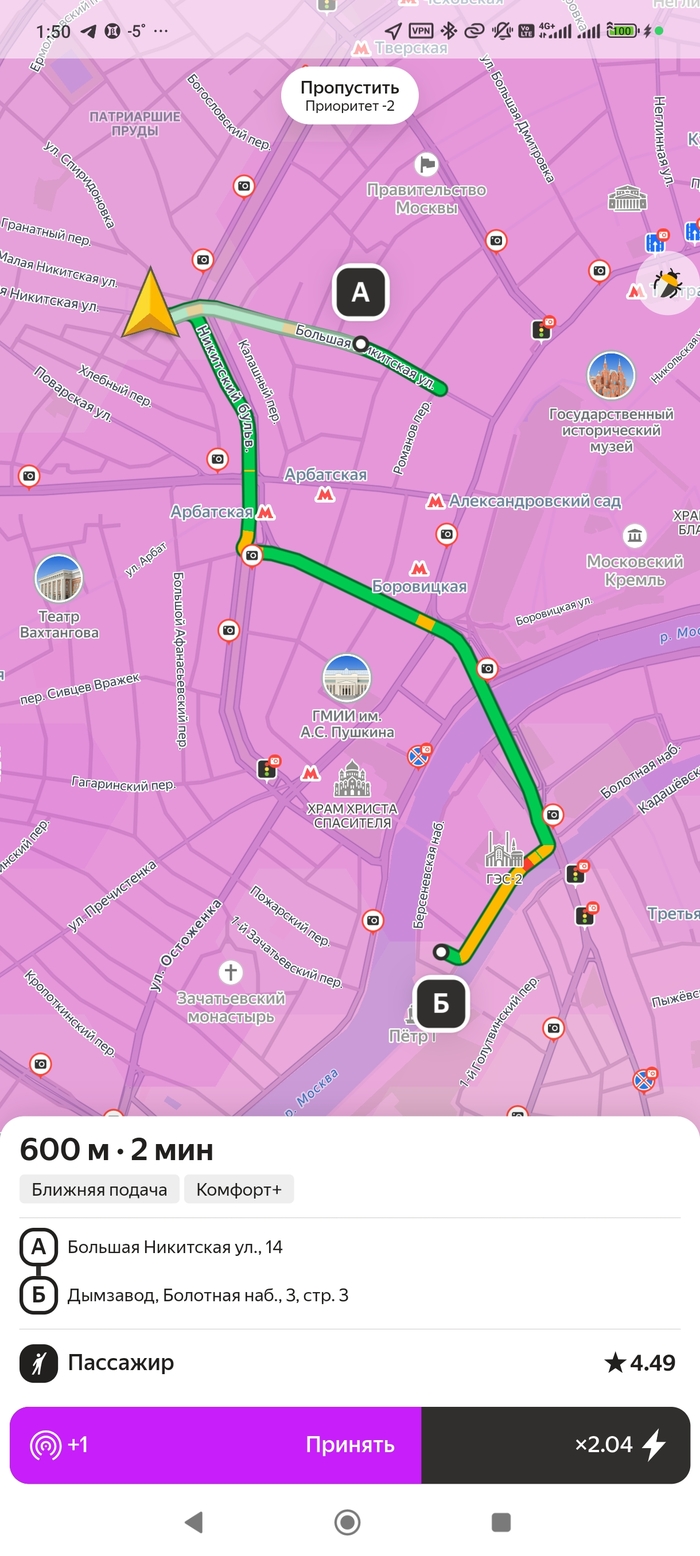Tap the ГМИИ им. Пушкина landmark icon
Viewport: 700px width, 1556px height.
pos(347,679)
